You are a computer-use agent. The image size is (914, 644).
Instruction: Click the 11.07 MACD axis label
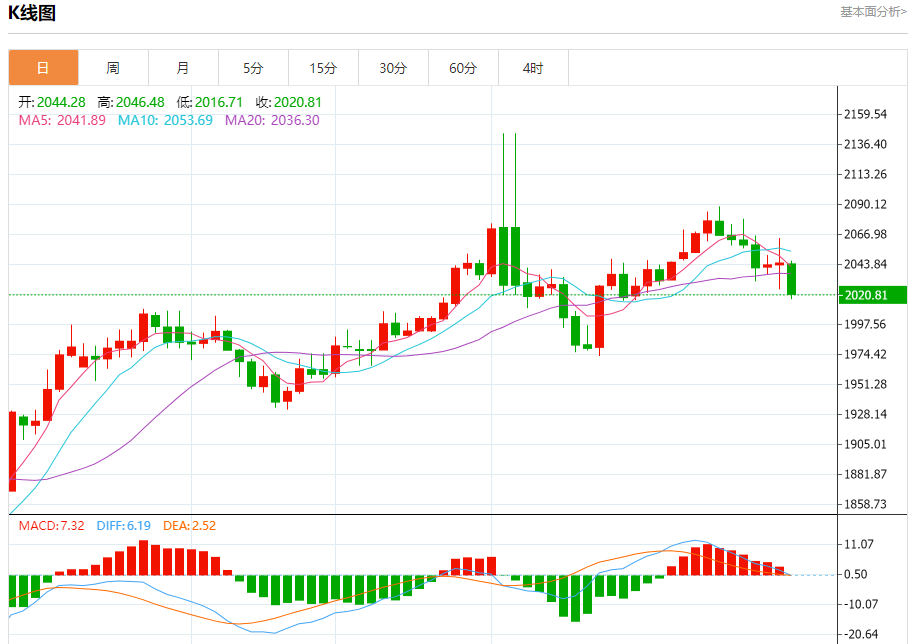pos(859,544)
